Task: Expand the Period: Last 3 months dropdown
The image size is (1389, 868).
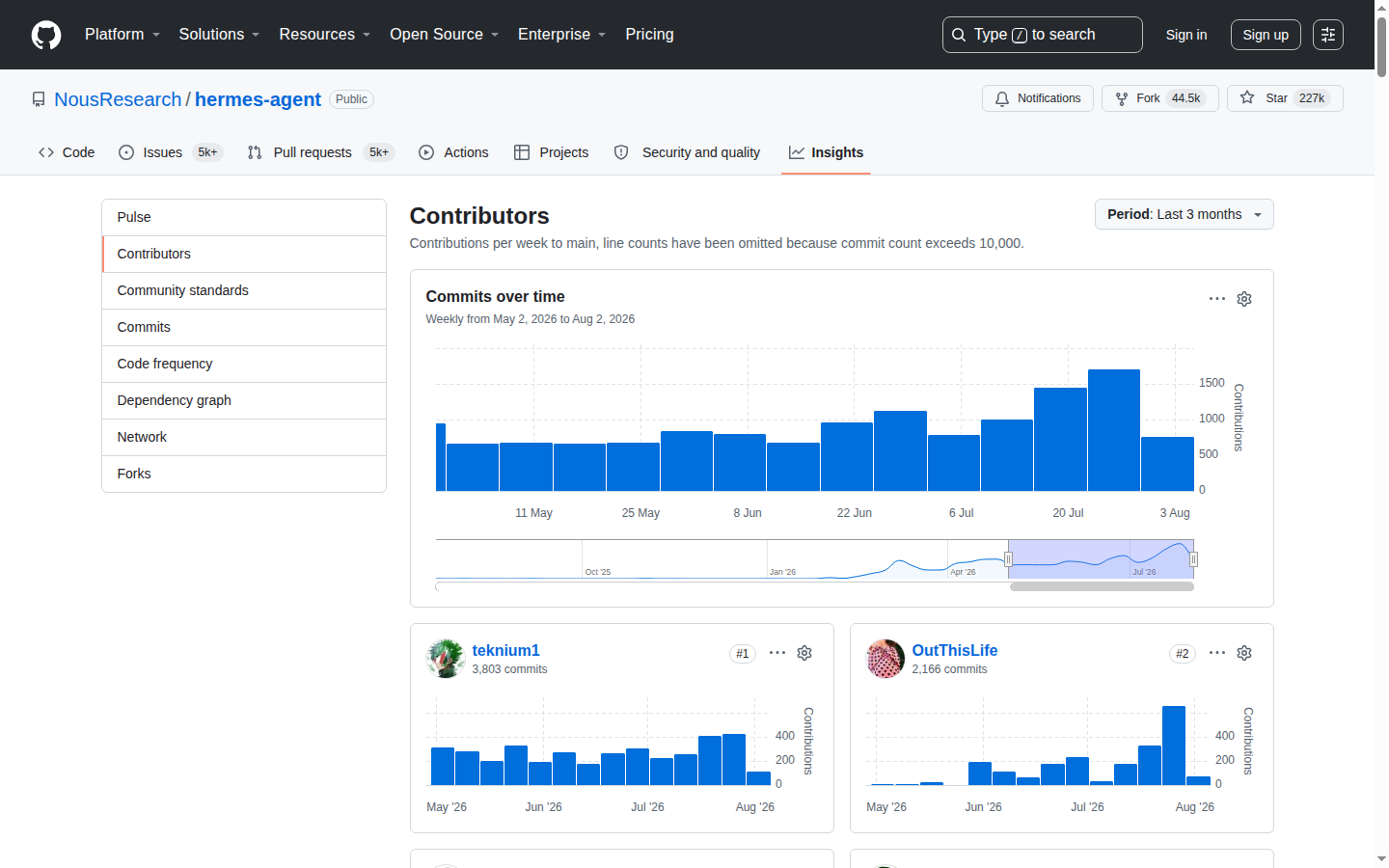Action: point(1184,214)
